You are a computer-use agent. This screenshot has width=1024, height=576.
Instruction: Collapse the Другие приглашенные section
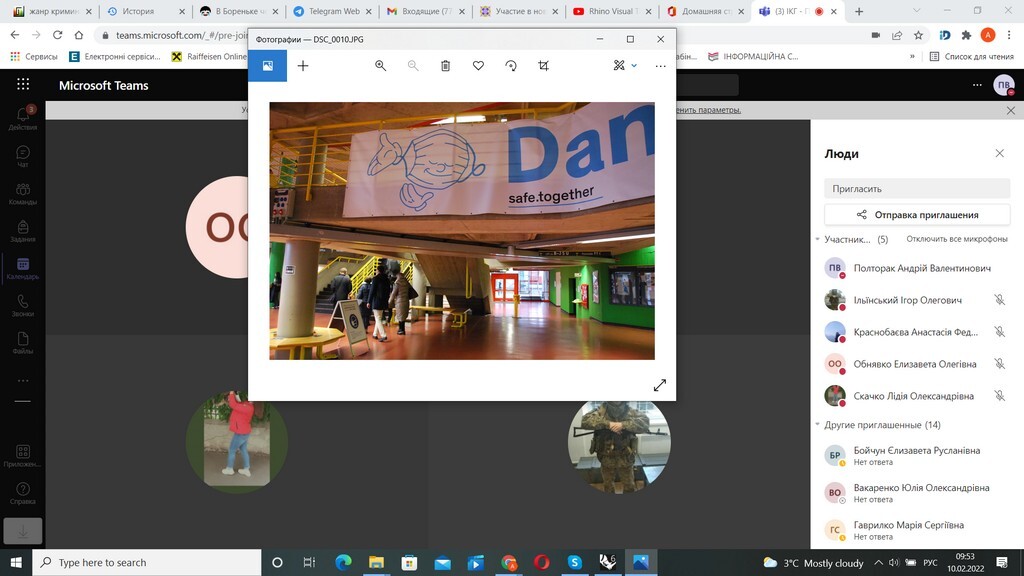[x=817, y=425]
